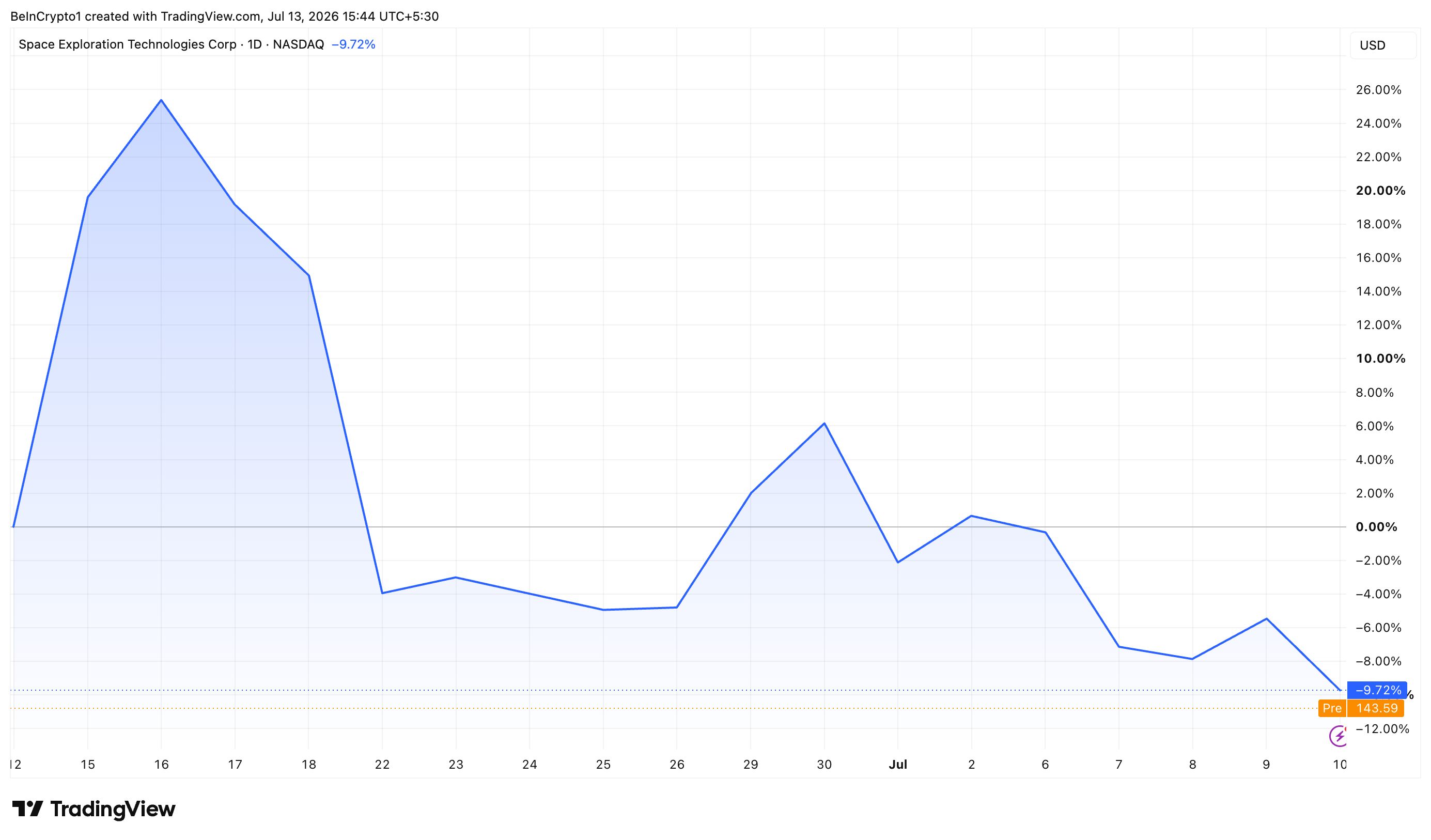Click the date label 16 on time axis
Image resolution: width=1431 pixels, height=840 pixels.
click(161, 765)
